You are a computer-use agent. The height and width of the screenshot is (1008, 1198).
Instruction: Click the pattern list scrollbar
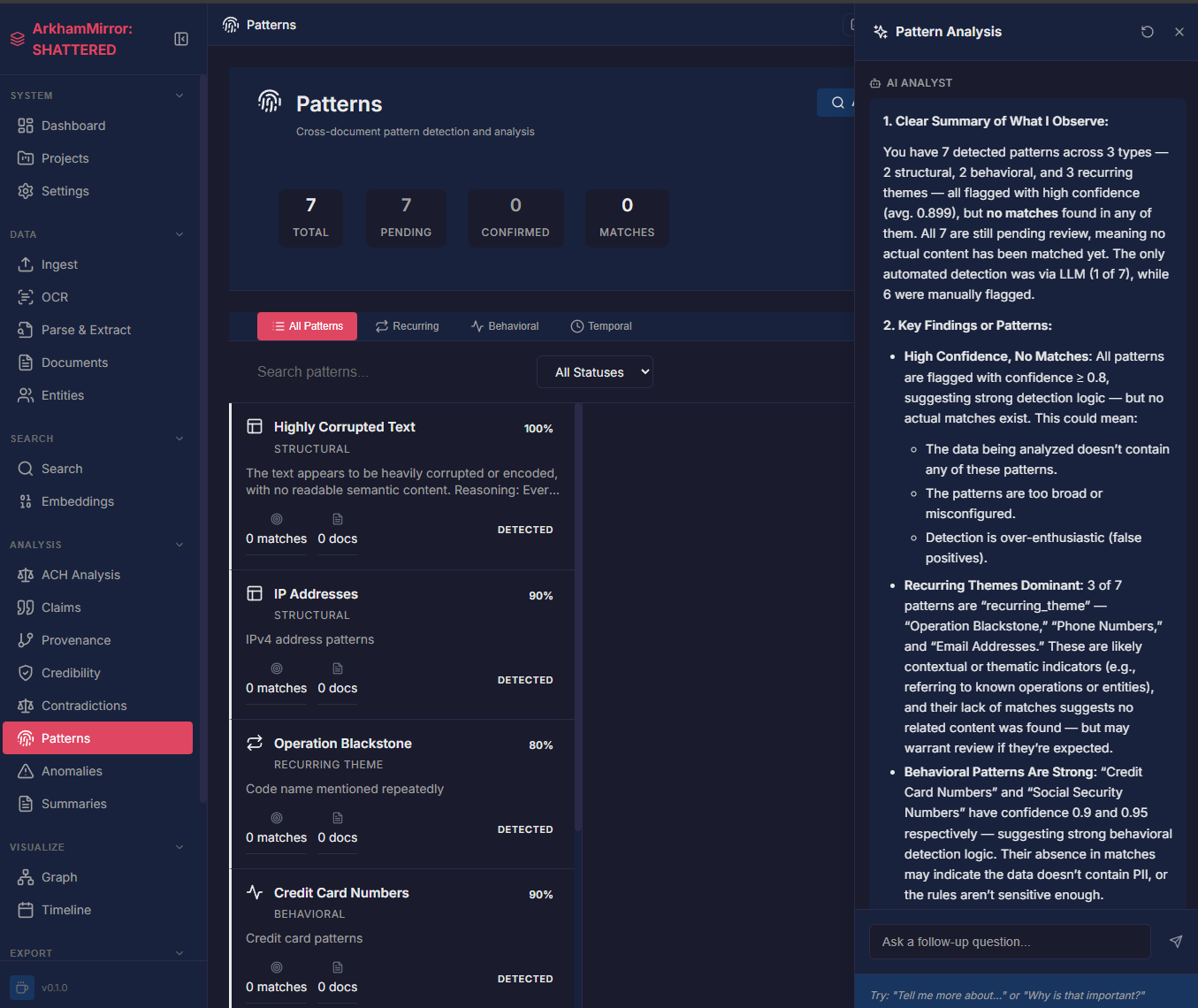[x=578, y=617]
